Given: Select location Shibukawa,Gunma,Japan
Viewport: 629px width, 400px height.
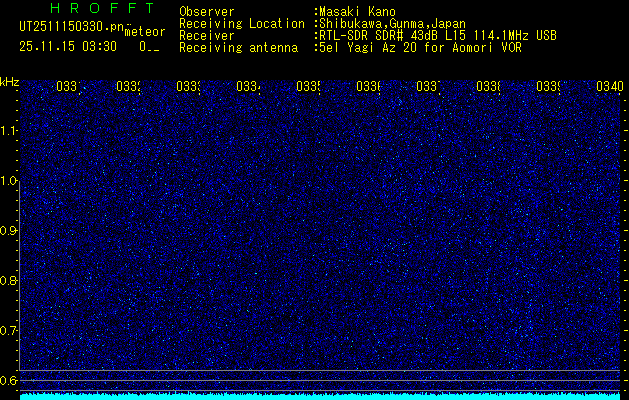Looking at the screenshot, I should pos(392,24).
